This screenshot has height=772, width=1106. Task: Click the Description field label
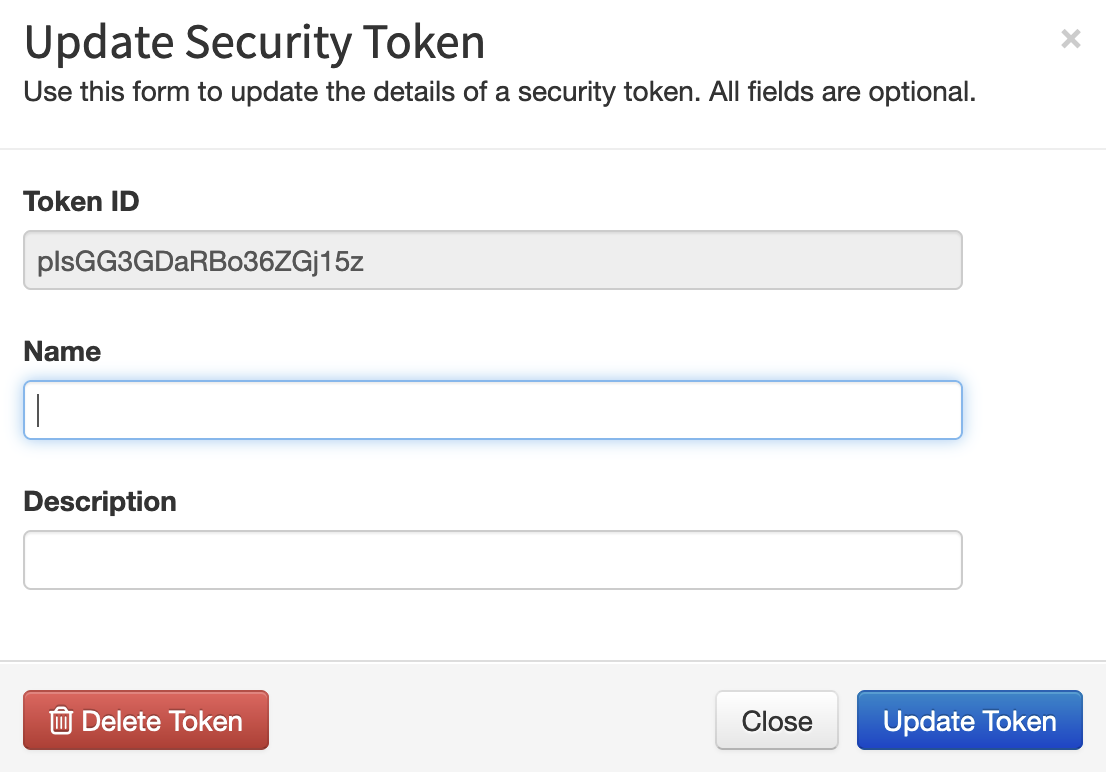[x=99, y=502]
